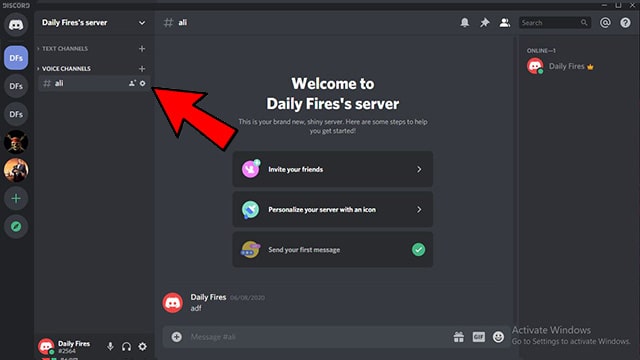Viewport: 640px width, 360px height.
Task: Create a channel in TEXT CHANNELS
Action: coord(142,49)
